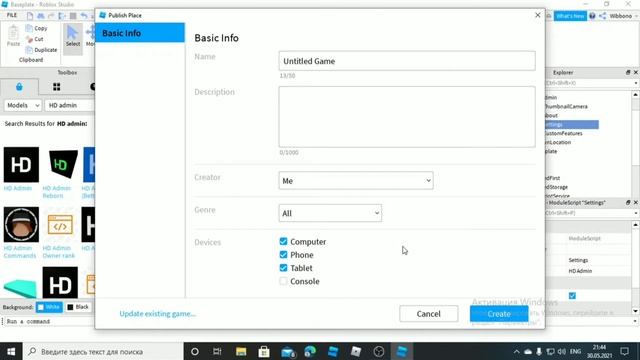
Task: Click the Toolbox search field HD admin
Action: tap(69, 105)
